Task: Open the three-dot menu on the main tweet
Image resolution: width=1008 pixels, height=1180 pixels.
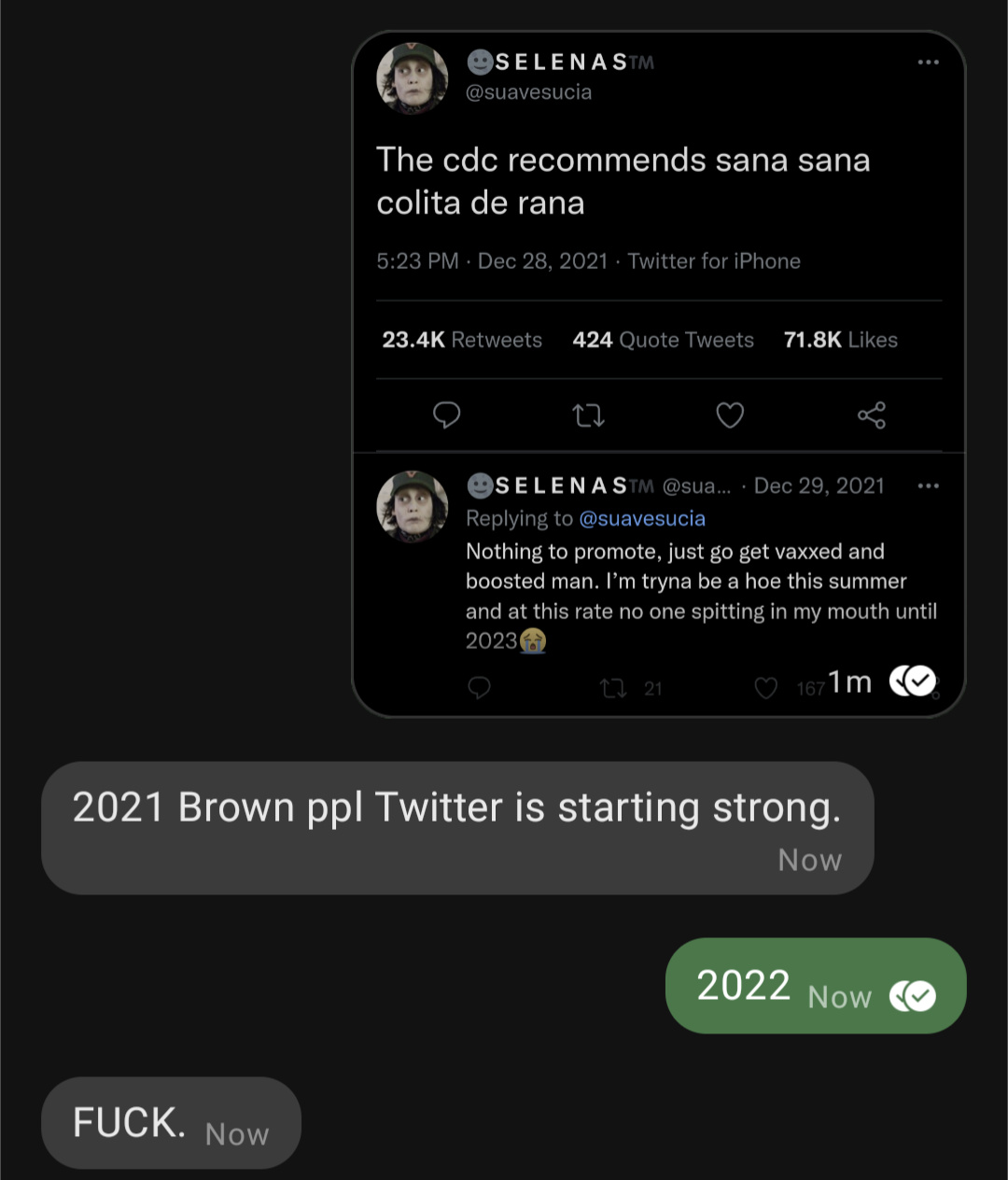Action: (928, 63)
